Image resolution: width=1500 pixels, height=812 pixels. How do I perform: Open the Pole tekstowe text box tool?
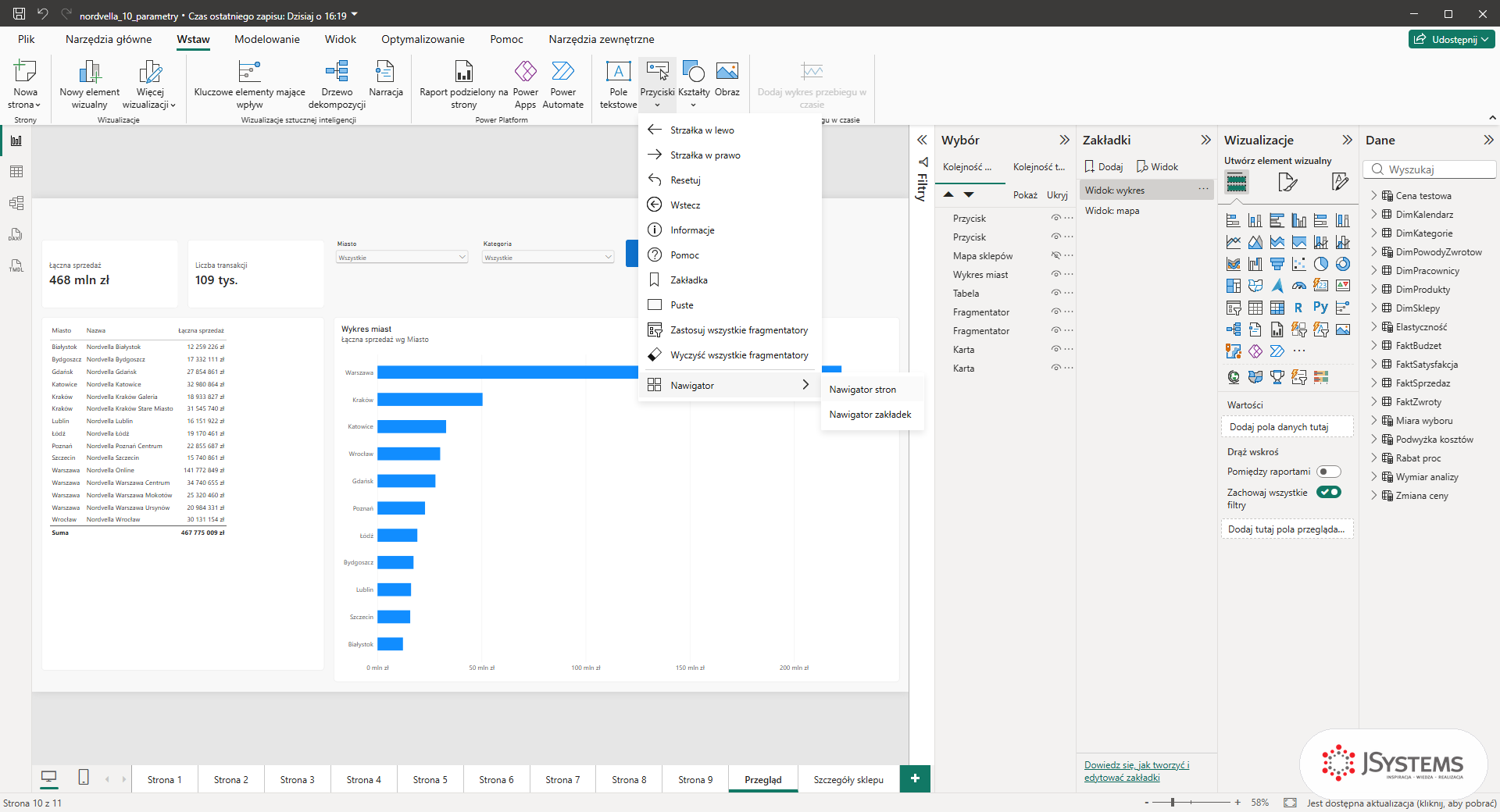(x=618, y=84)
